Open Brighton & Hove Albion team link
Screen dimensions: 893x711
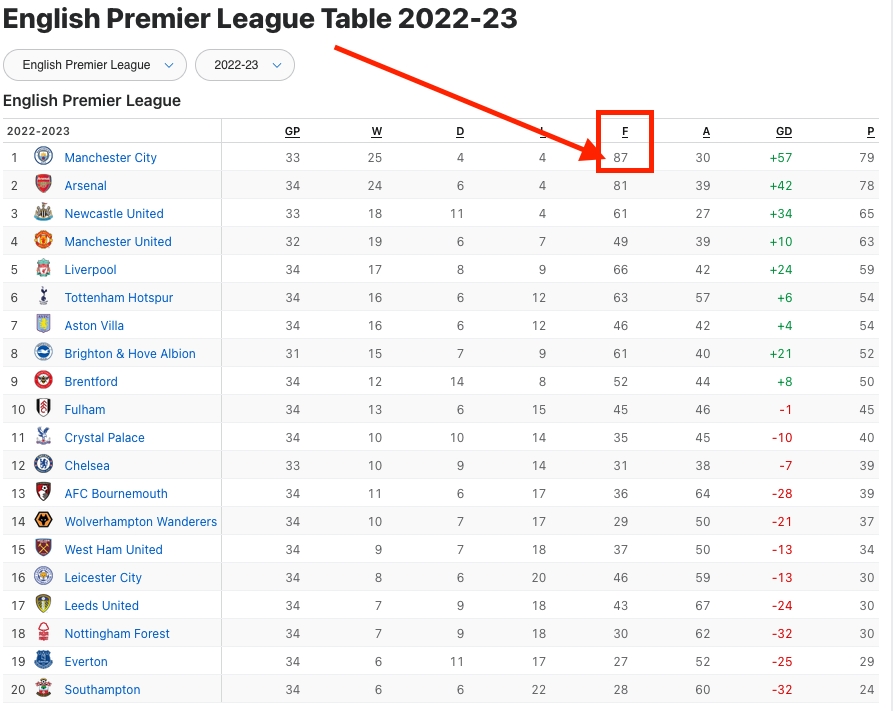(x=130, y=353)
